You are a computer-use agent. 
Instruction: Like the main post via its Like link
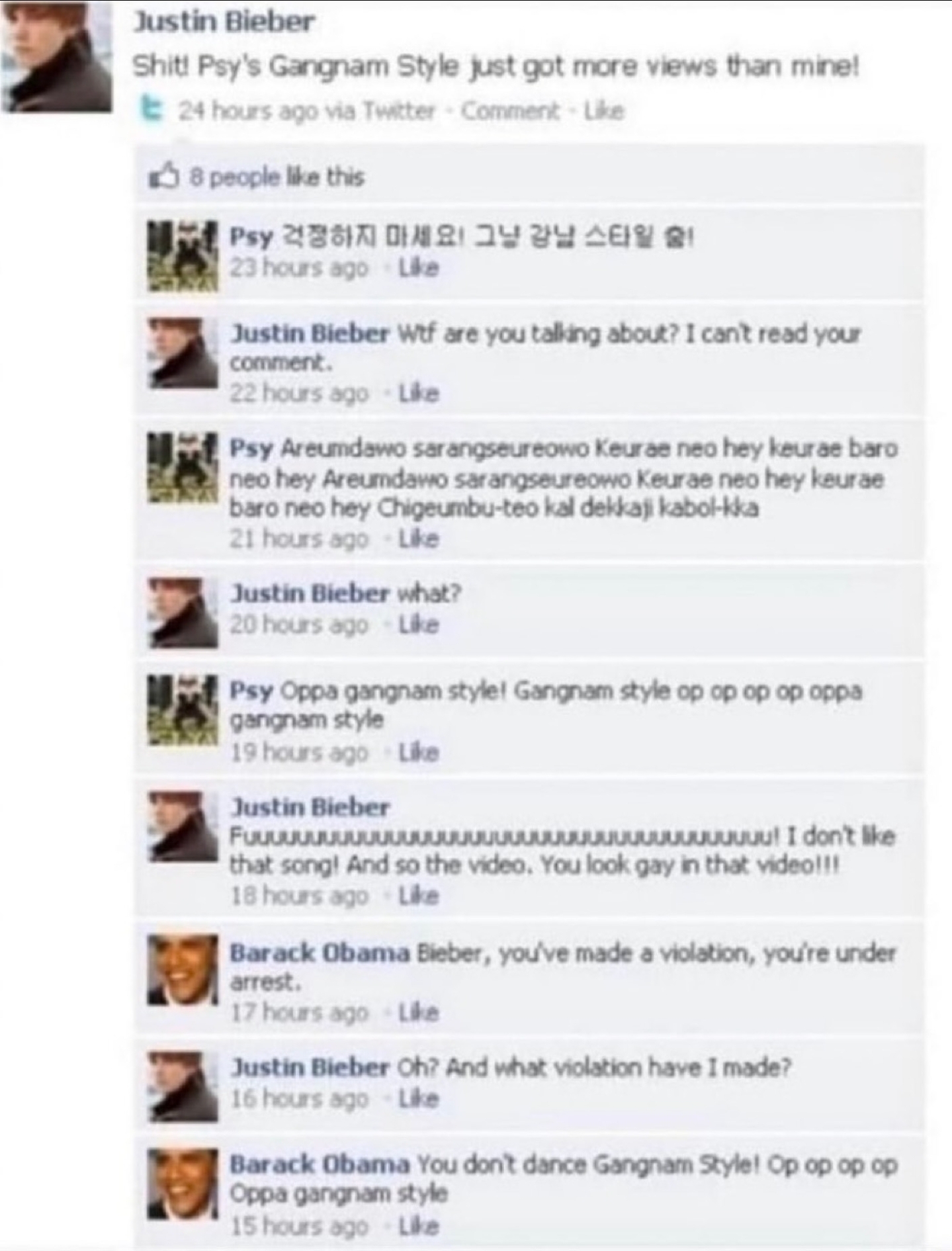(x=604, y=110)
